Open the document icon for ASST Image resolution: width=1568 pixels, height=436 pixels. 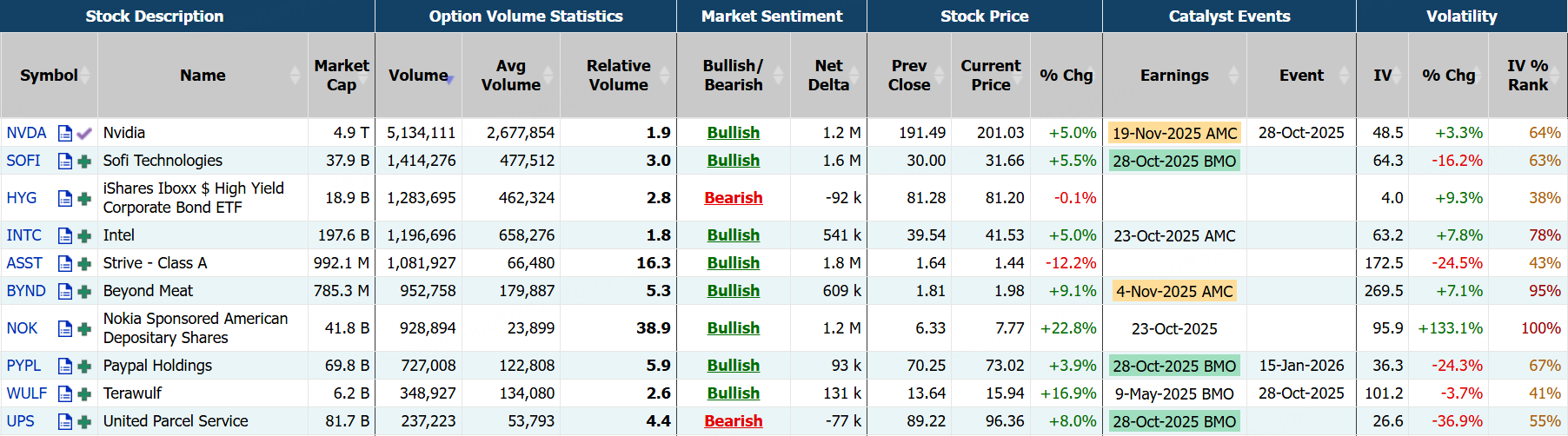65,263
